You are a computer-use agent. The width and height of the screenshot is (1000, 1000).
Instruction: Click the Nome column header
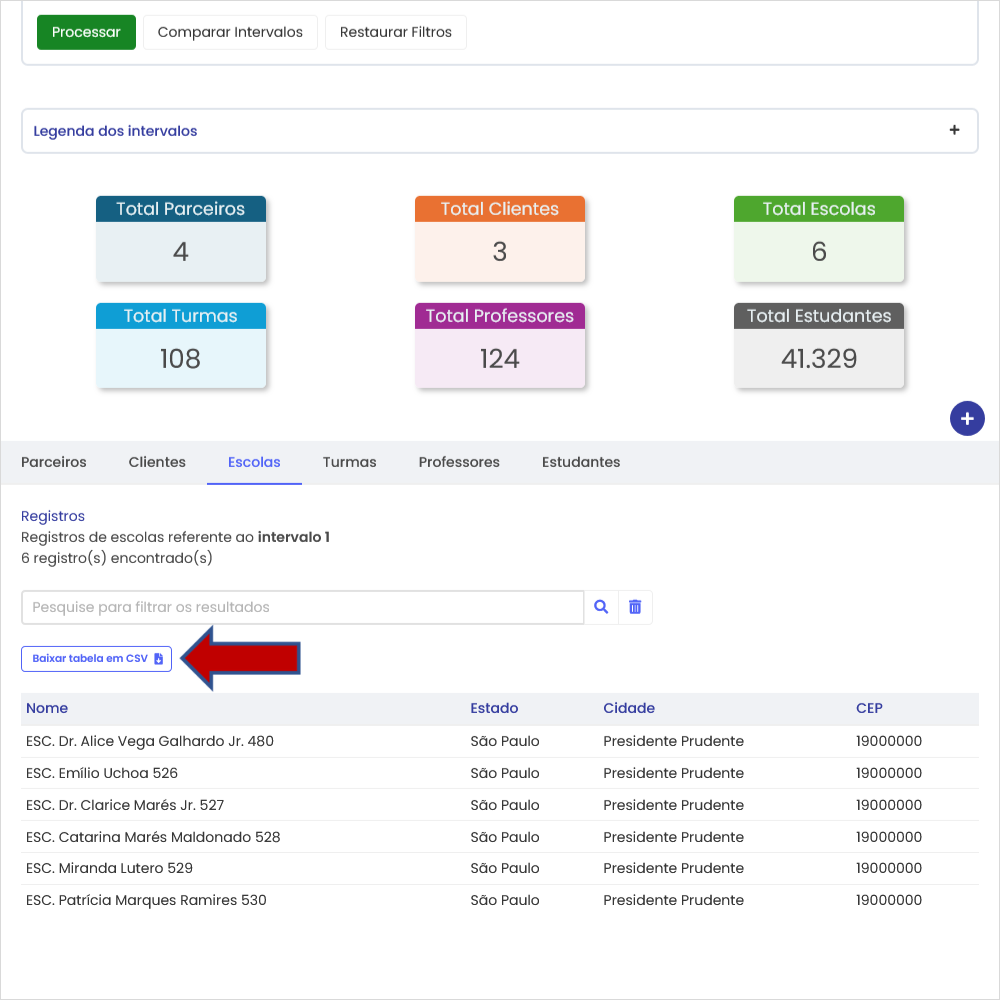[x=47, y=709]
